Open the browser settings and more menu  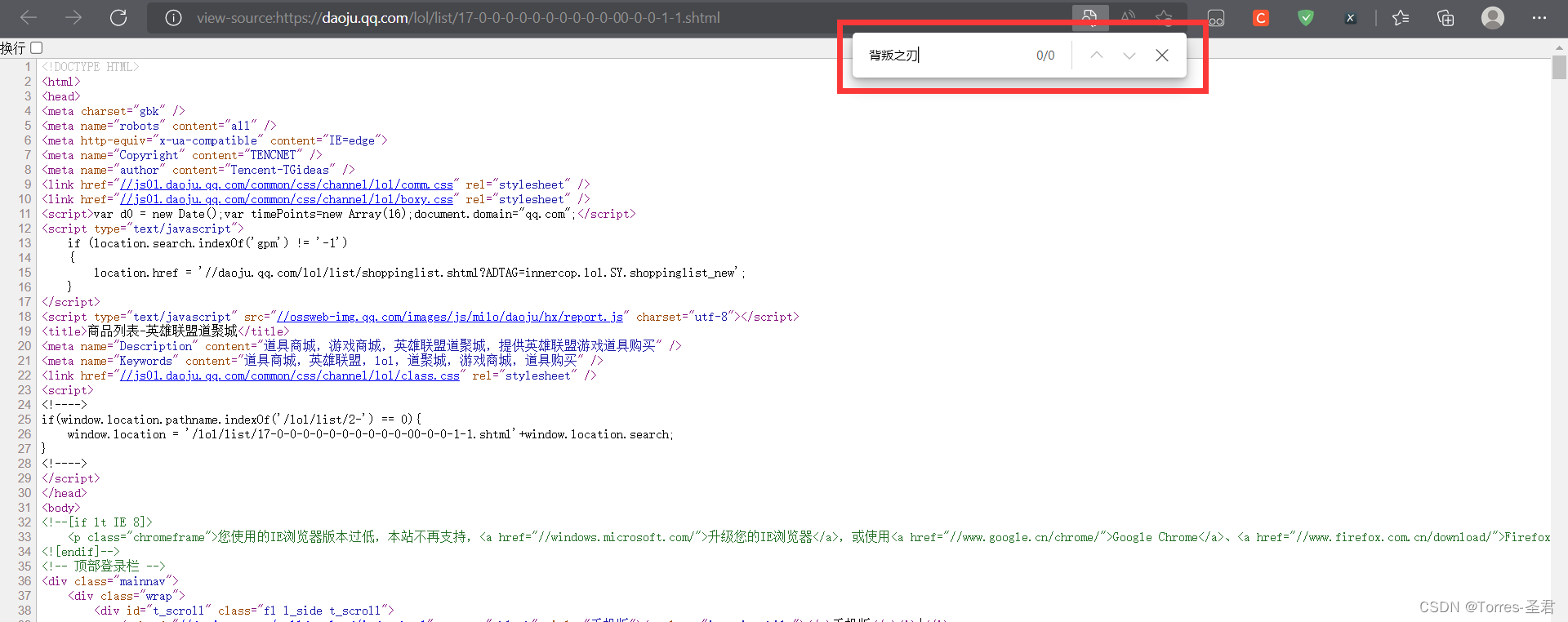1539,18
